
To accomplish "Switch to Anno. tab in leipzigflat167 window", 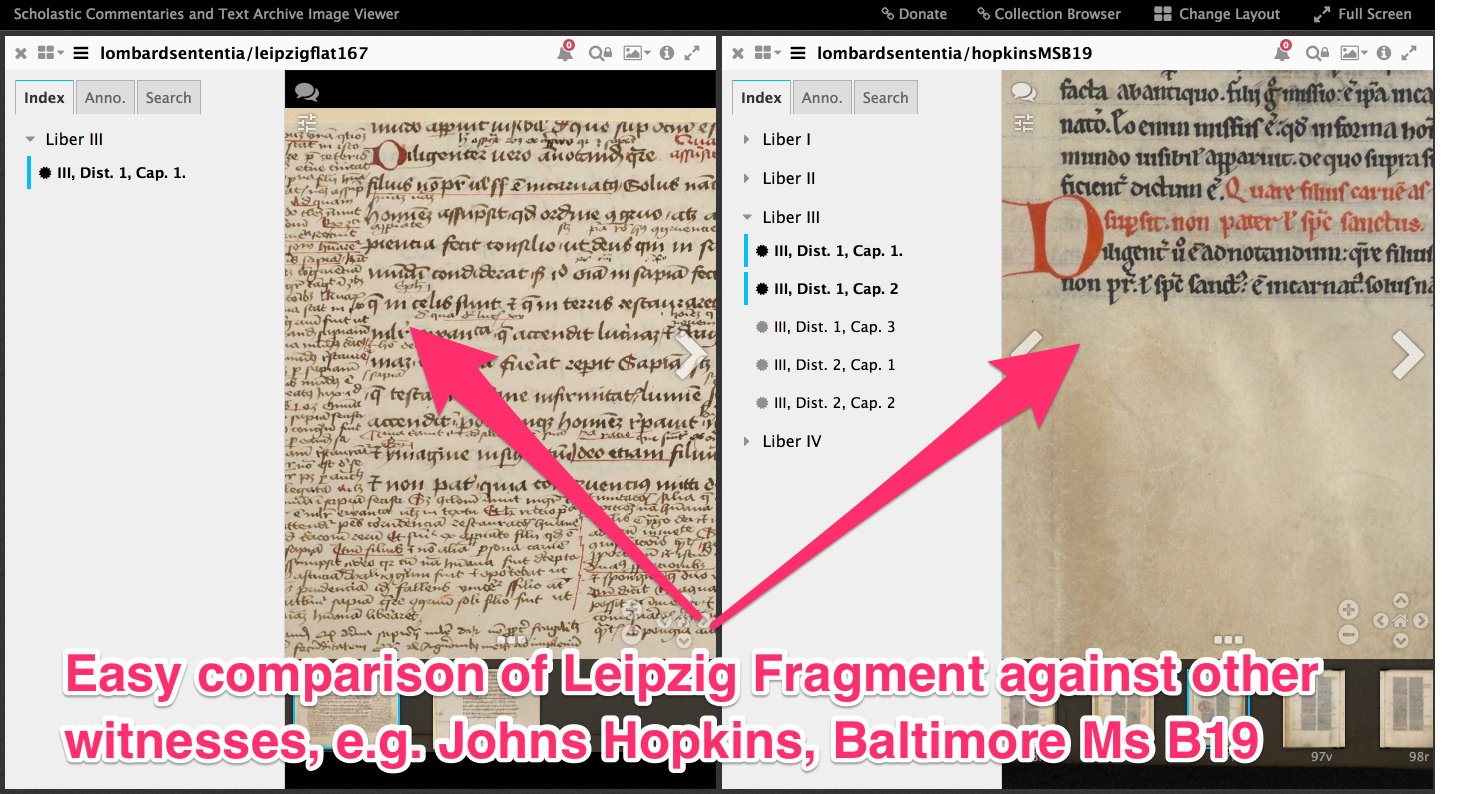I will point(105,97).
